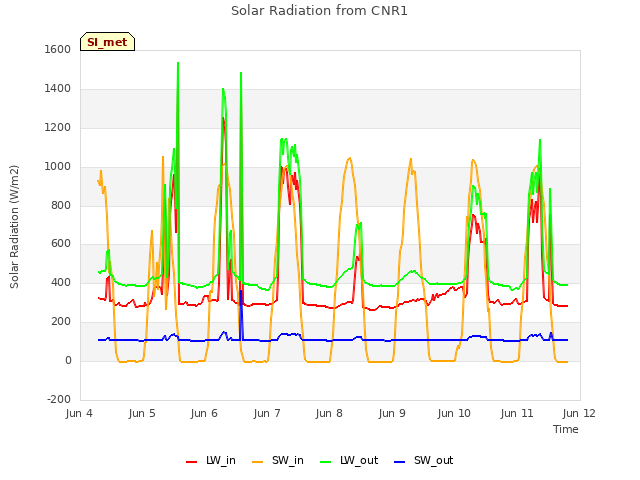Click orange SW_in legend color marker
Screen dimensions: 640x480
[x=258, y=462]
